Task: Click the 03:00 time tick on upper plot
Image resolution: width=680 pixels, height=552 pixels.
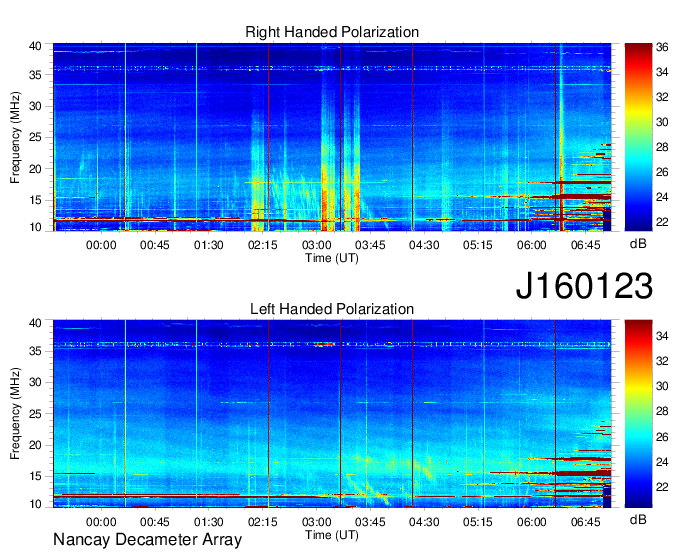Action: point(317,245)
